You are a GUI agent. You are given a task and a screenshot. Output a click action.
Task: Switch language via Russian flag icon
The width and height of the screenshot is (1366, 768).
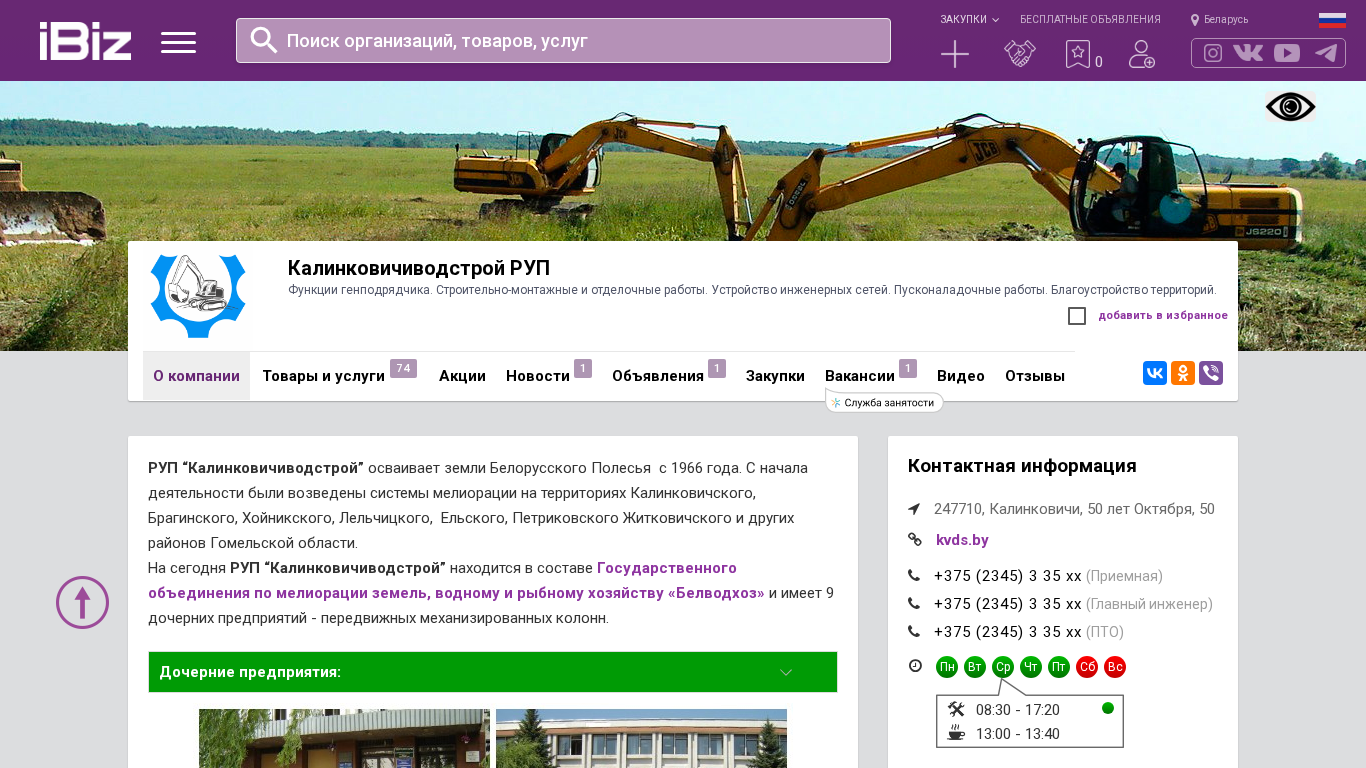coord(1332,20)
